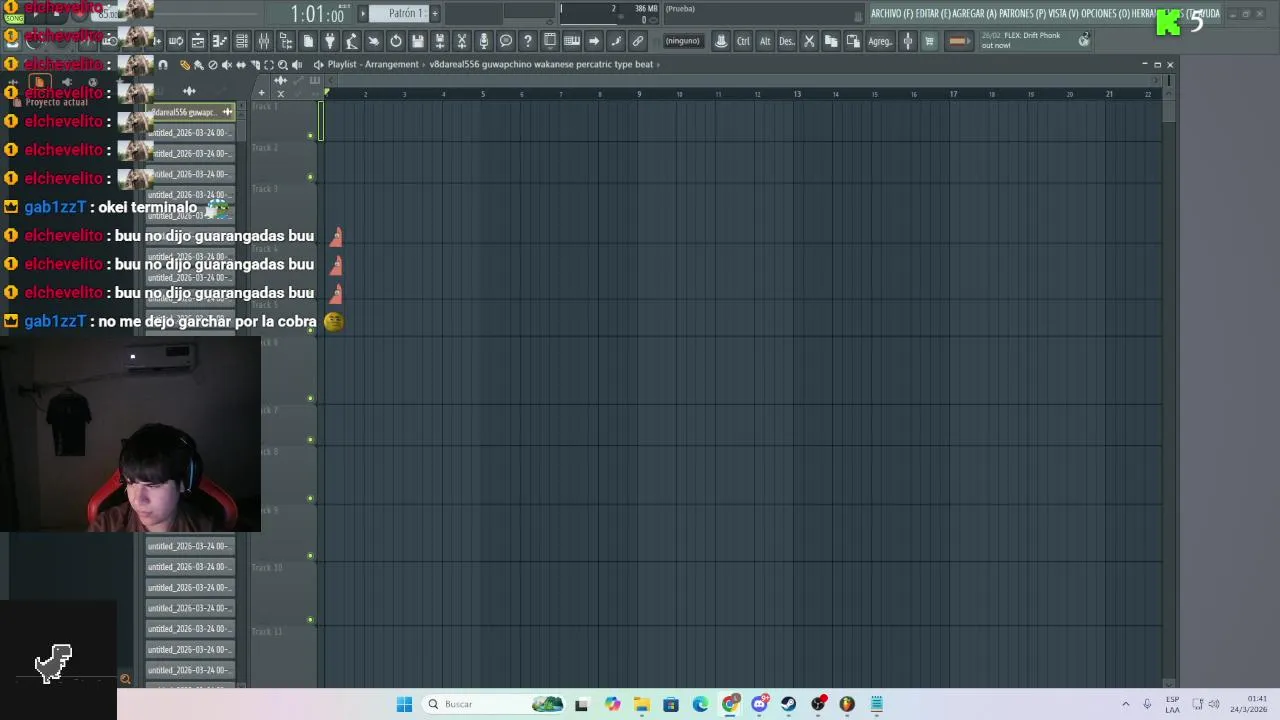This screenshot has width=1280, height=720.
Task: Click the arrow left of Patrón 1
Action: coord(364,13)
